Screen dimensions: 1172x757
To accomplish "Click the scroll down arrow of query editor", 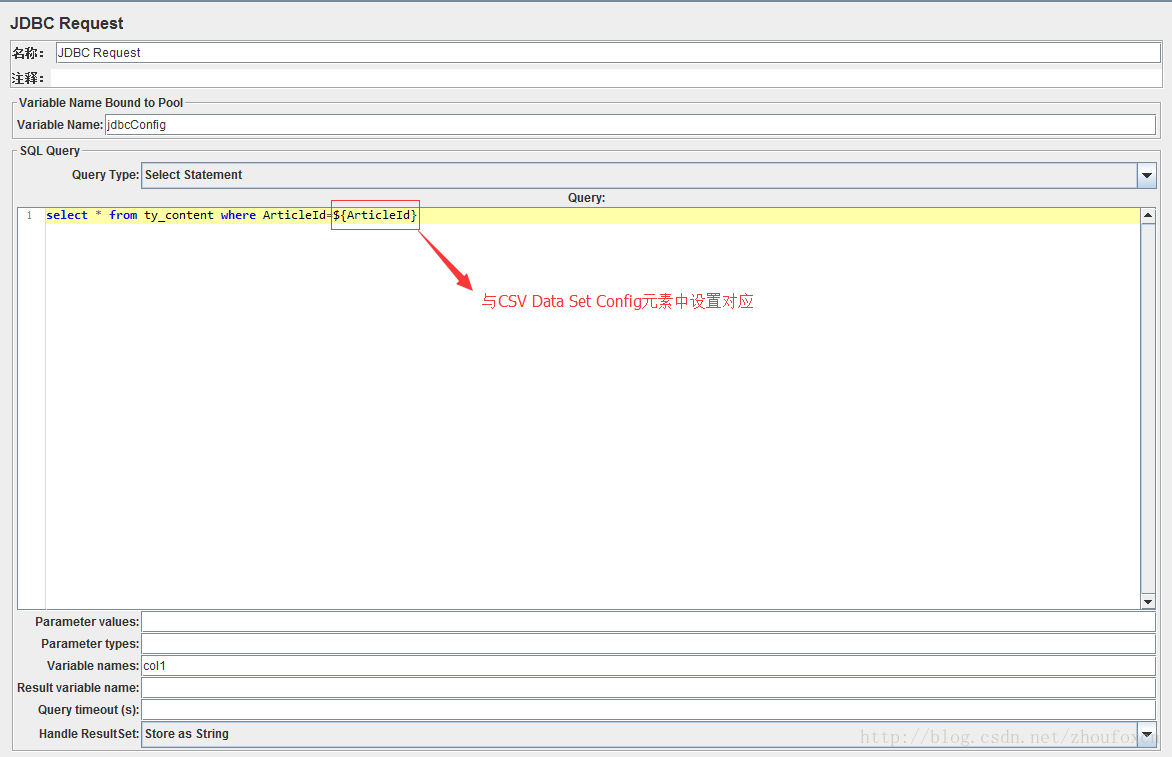I will pos(1148,602).
